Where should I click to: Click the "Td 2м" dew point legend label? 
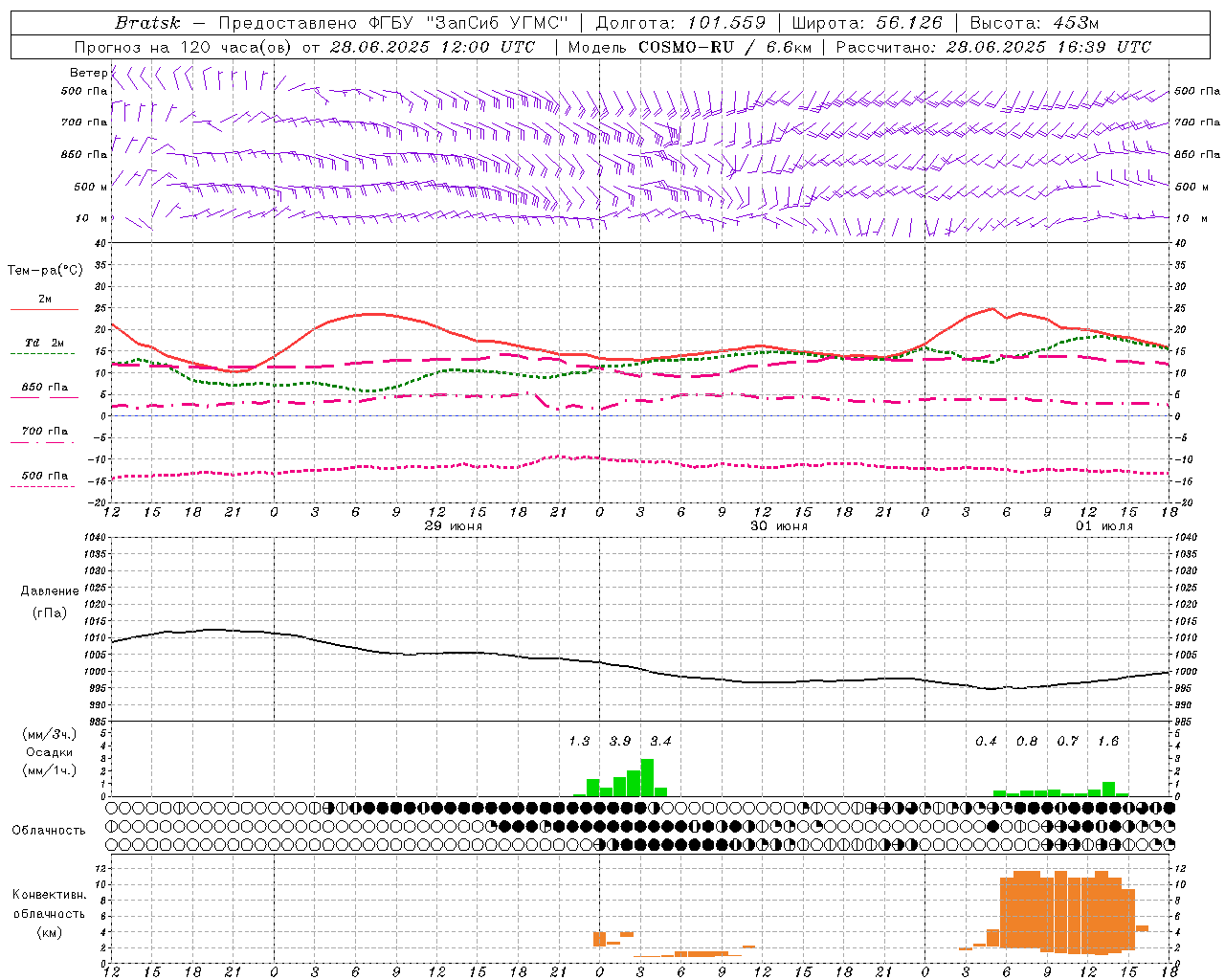(45, 343)
